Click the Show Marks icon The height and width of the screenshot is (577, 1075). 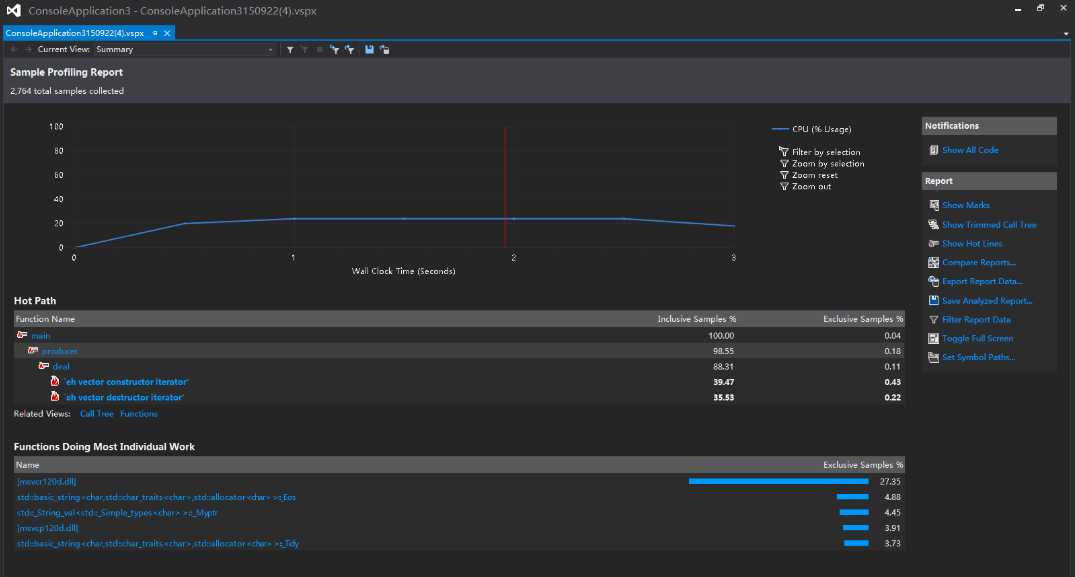tap(933, 205)
